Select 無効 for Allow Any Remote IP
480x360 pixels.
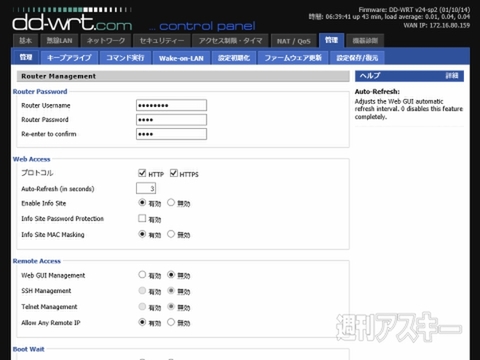(x=171, y=322)
